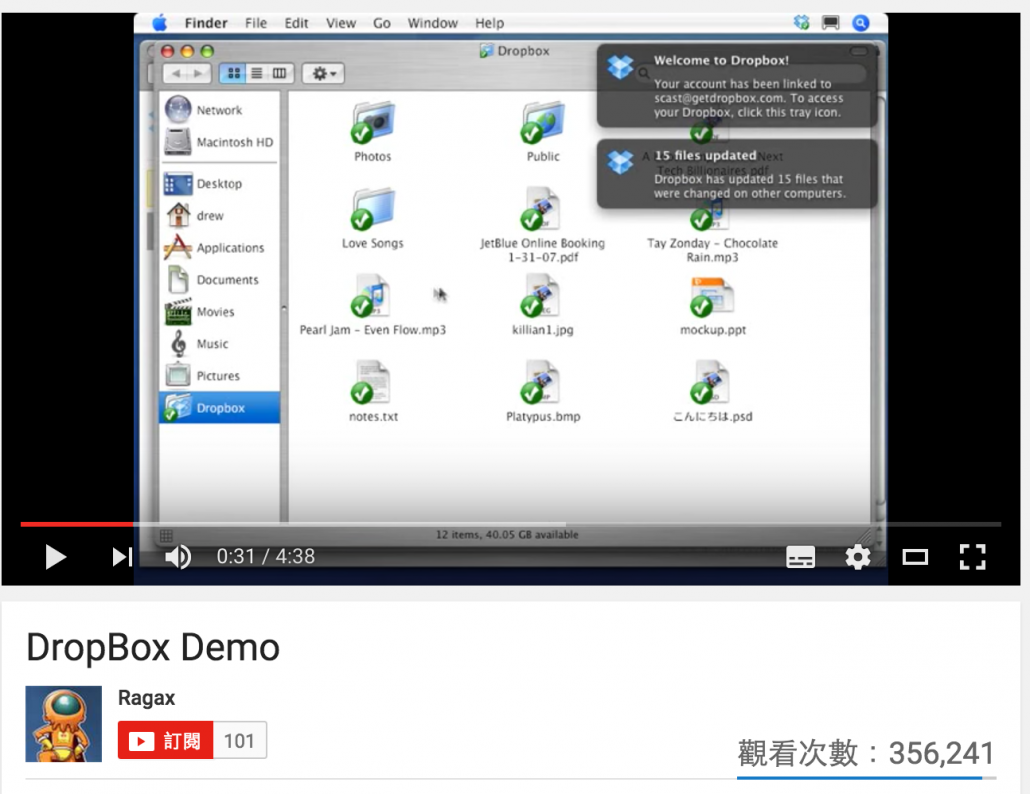Click the 0:31 / 4:38 time display
This screenshot has height=794, width=1030.
pos(265,557)
